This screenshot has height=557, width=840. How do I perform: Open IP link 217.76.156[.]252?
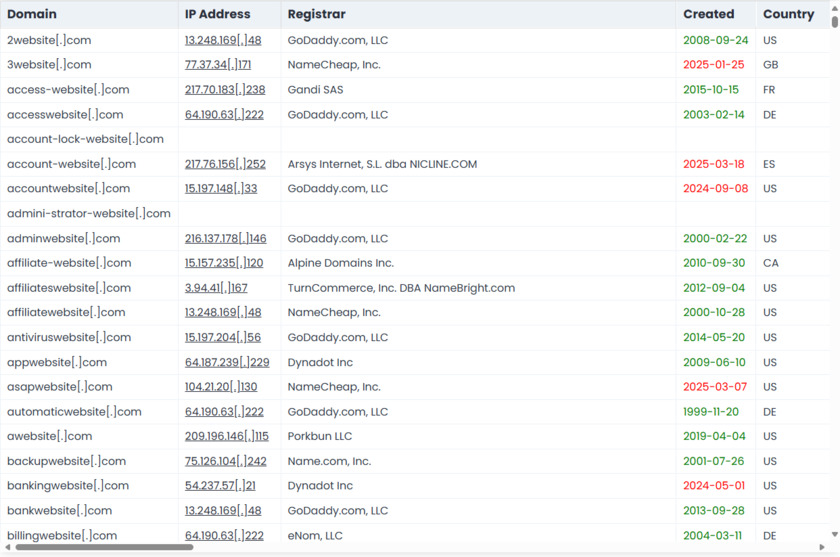225,164
